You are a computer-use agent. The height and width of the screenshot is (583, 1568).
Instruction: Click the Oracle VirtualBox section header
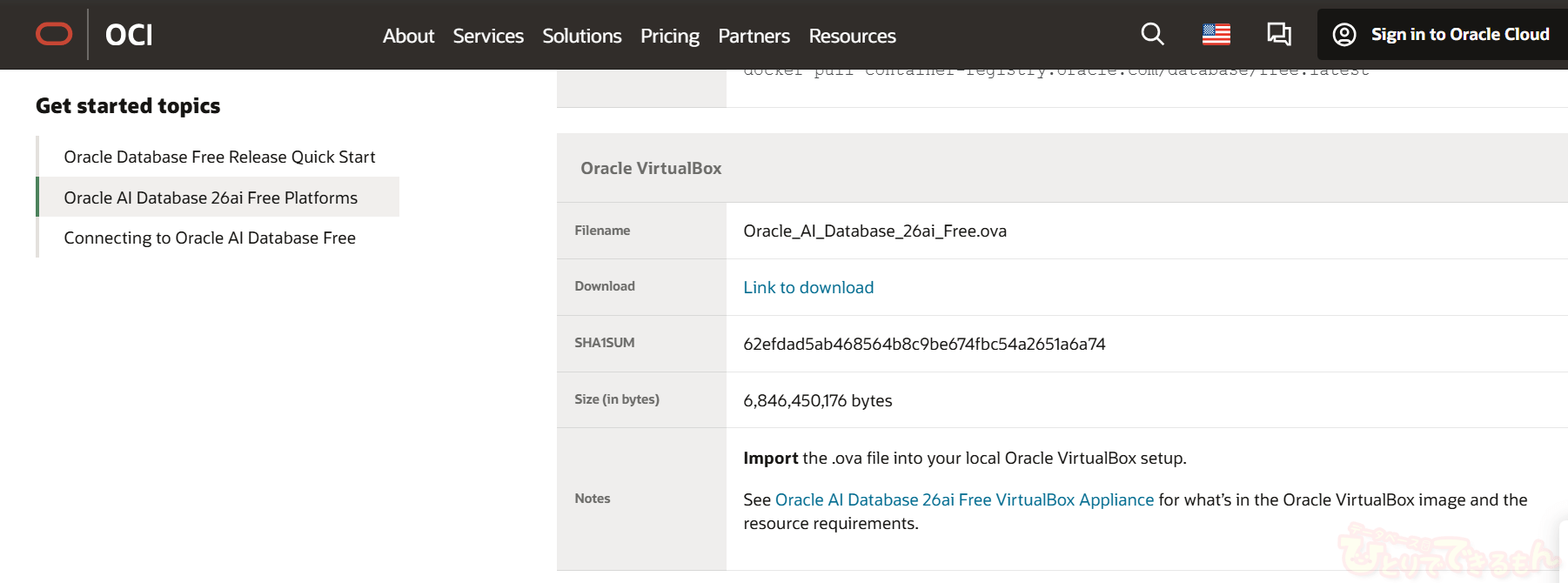(651, 168)
